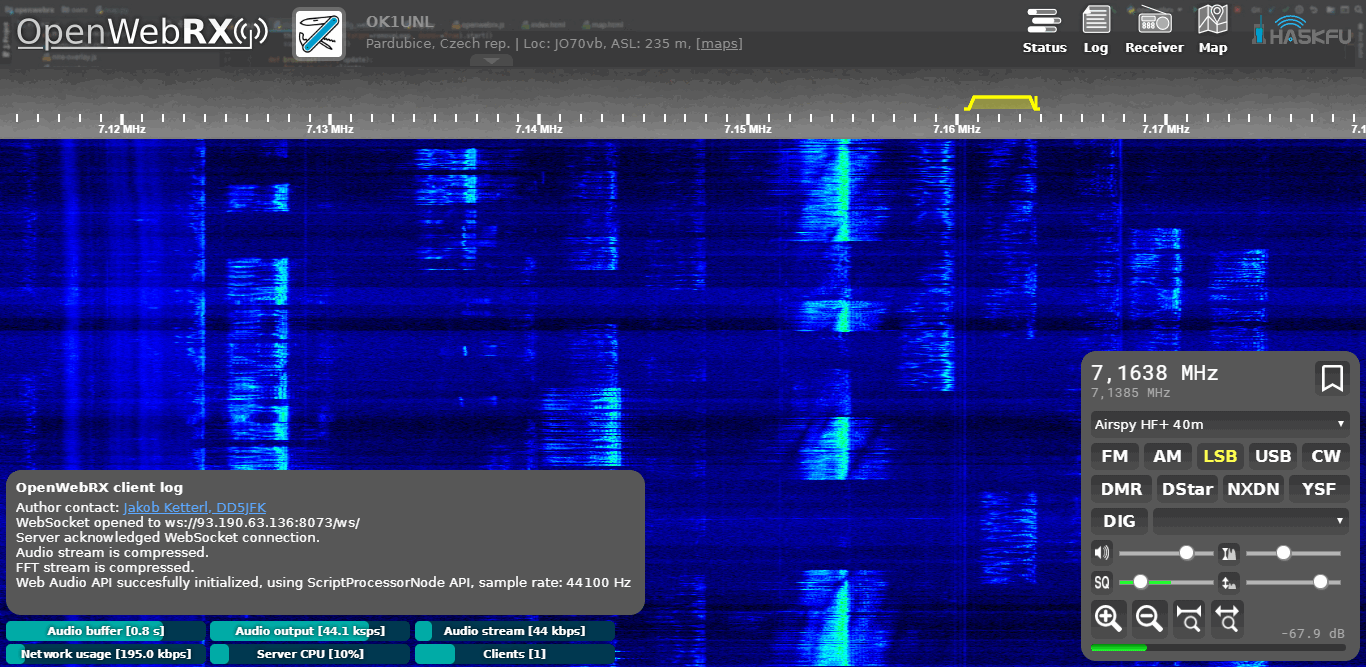Open the Airspy HF+ 40m profile dropdown
This screenshot has height=667, width=1366.
click(x=1220, y=424)
